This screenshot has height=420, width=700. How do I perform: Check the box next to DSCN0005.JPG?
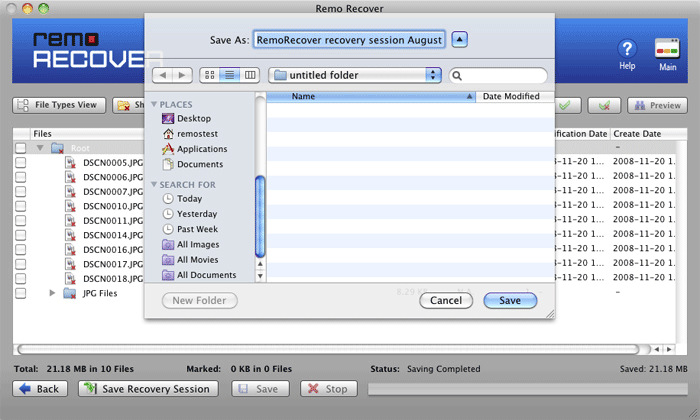pos(21,162)
